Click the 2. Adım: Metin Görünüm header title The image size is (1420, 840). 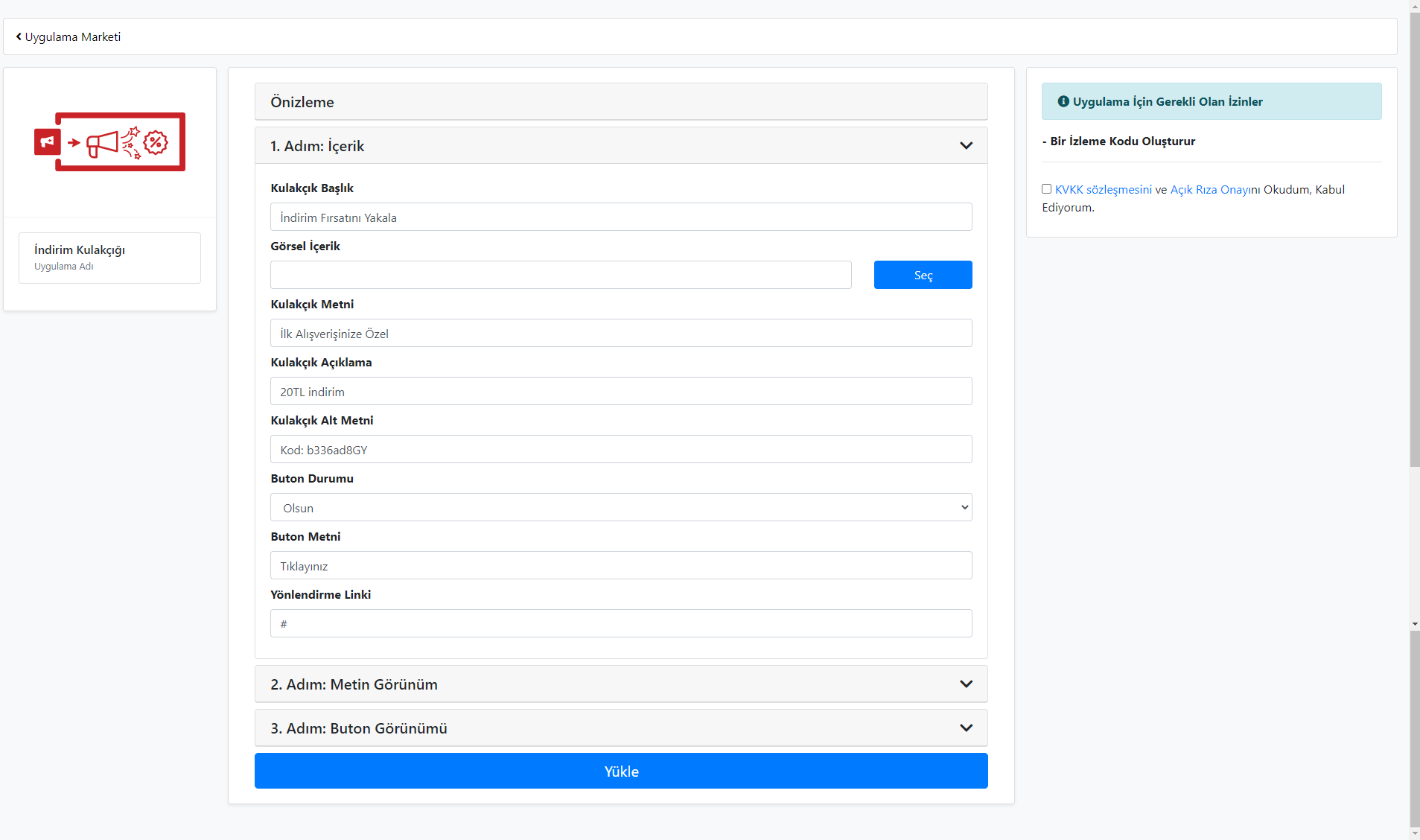click(354, 684)
